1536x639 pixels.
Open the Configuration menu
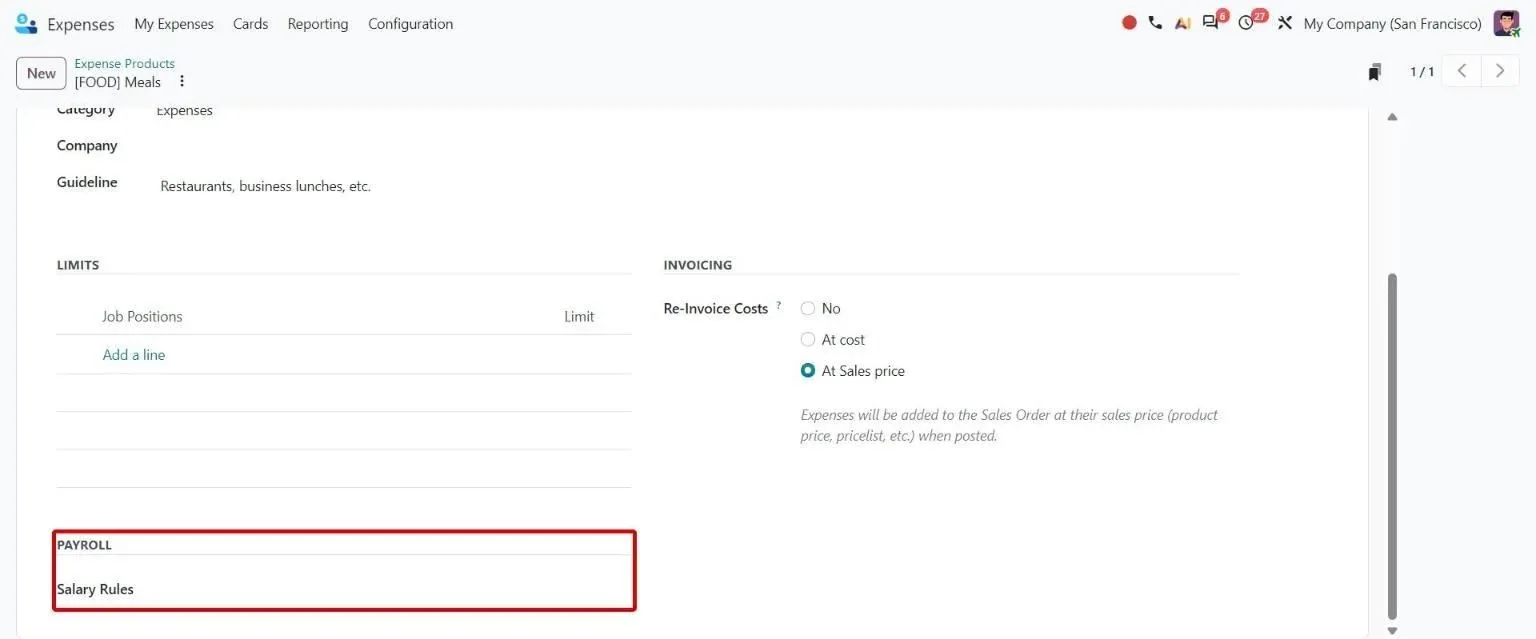(410, 24)
